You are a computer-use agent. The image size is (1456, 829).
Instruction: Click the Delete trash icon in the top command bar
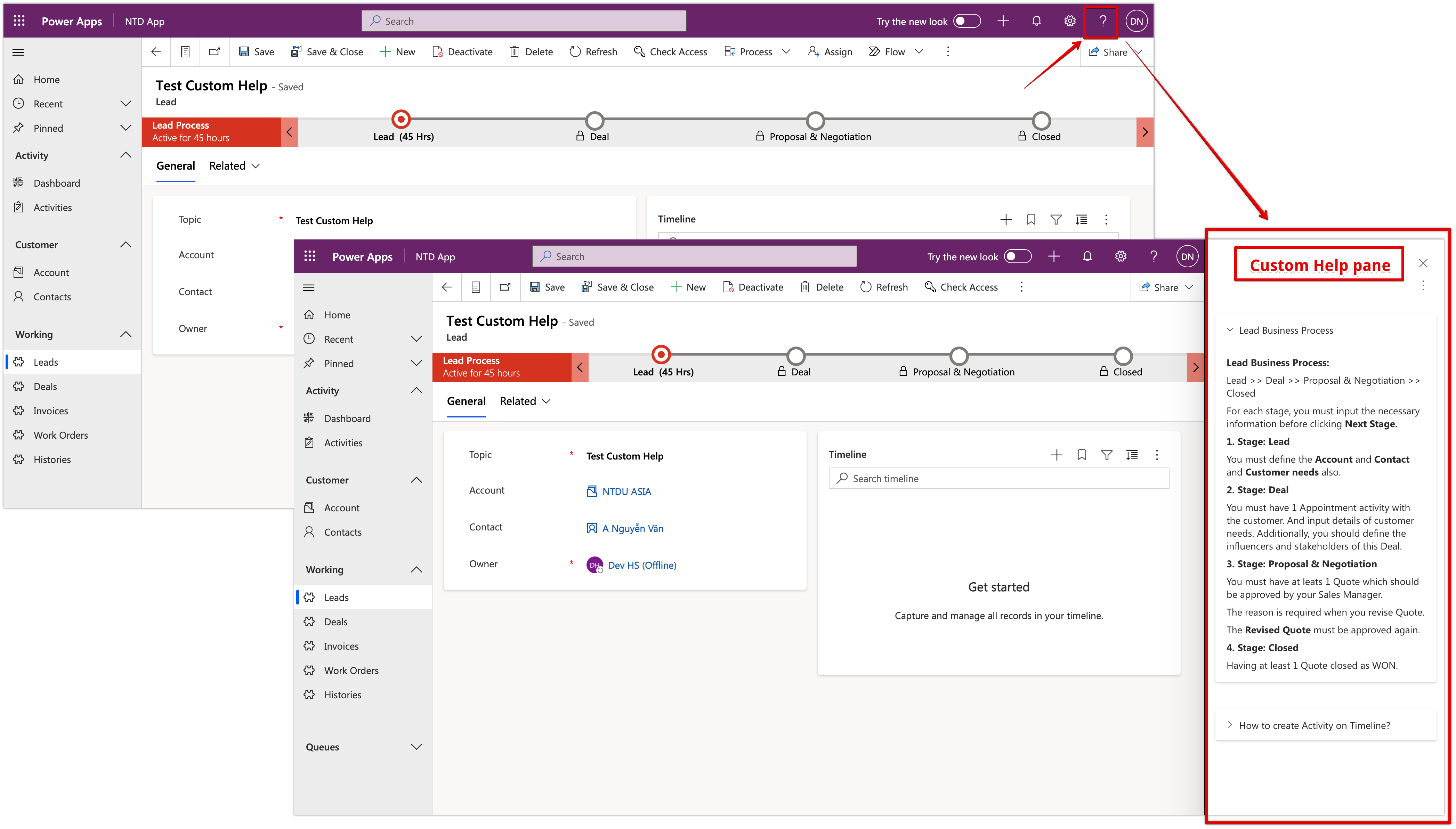coord(514,52)
